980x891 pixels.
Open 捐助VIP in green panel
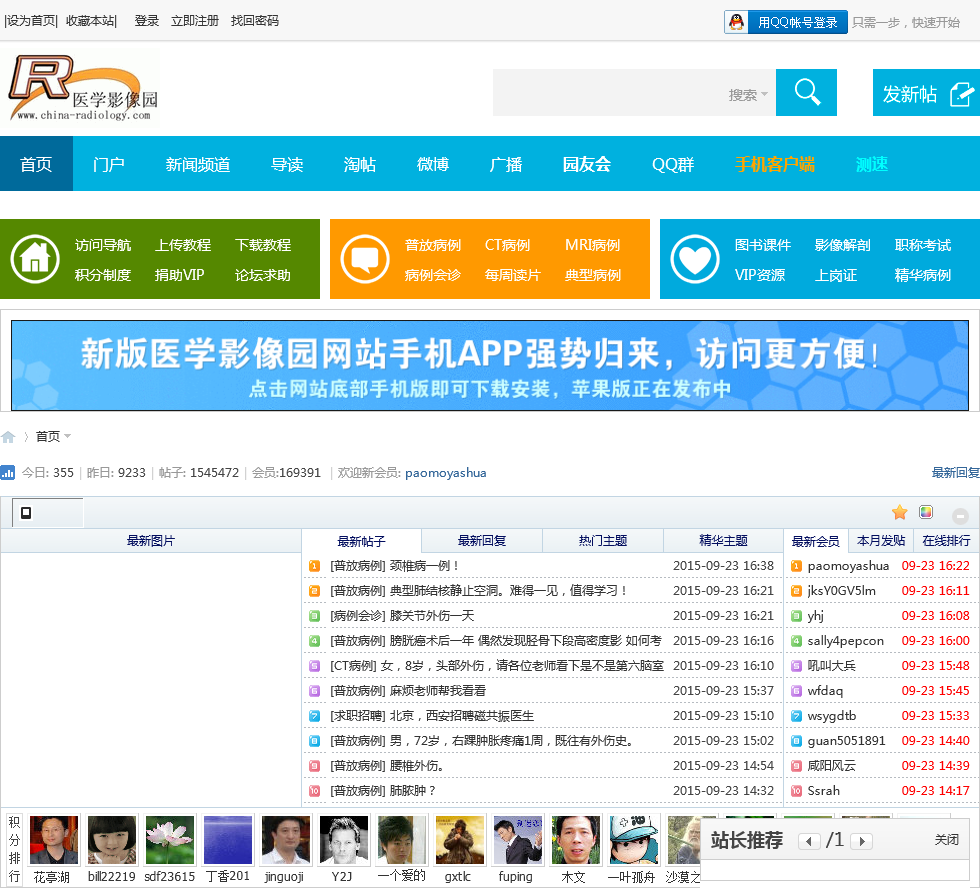pyautogui.click(x=179, y=275)
